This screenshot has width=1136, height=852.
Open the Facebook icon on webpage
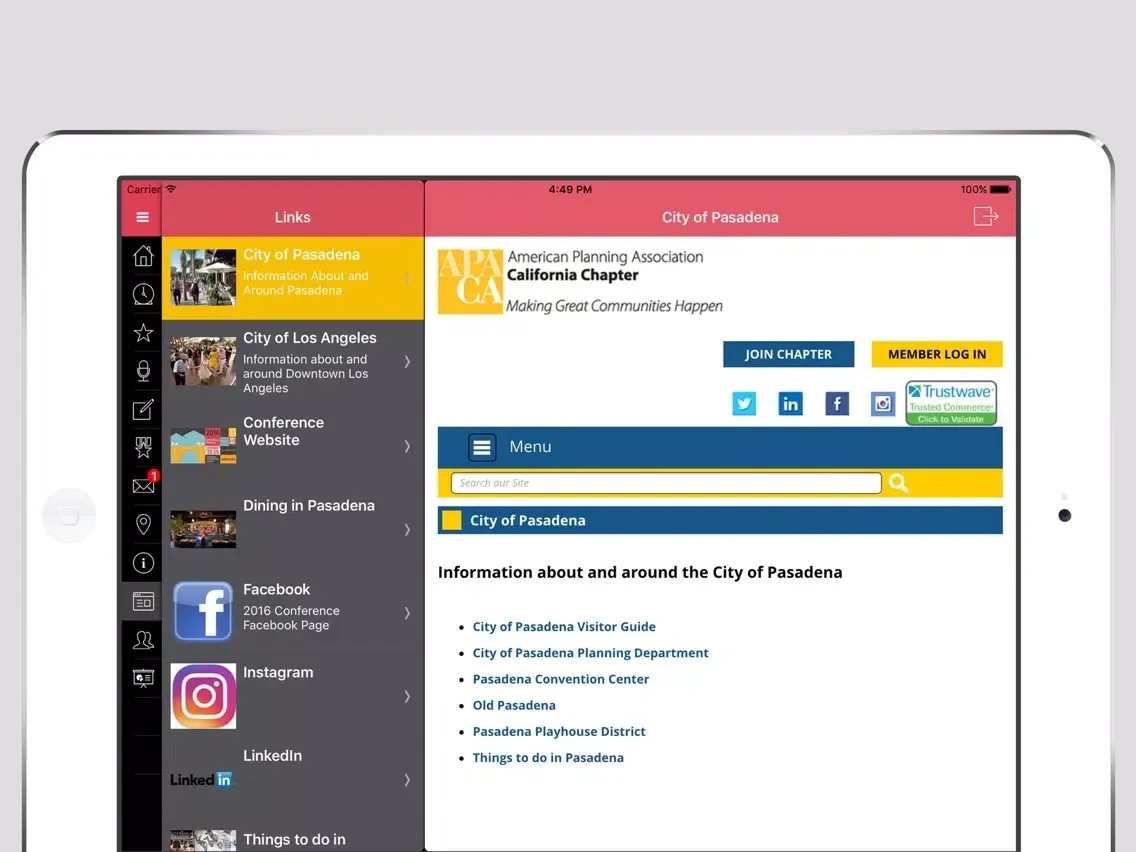pyautogui.click(x=837, y=404)
